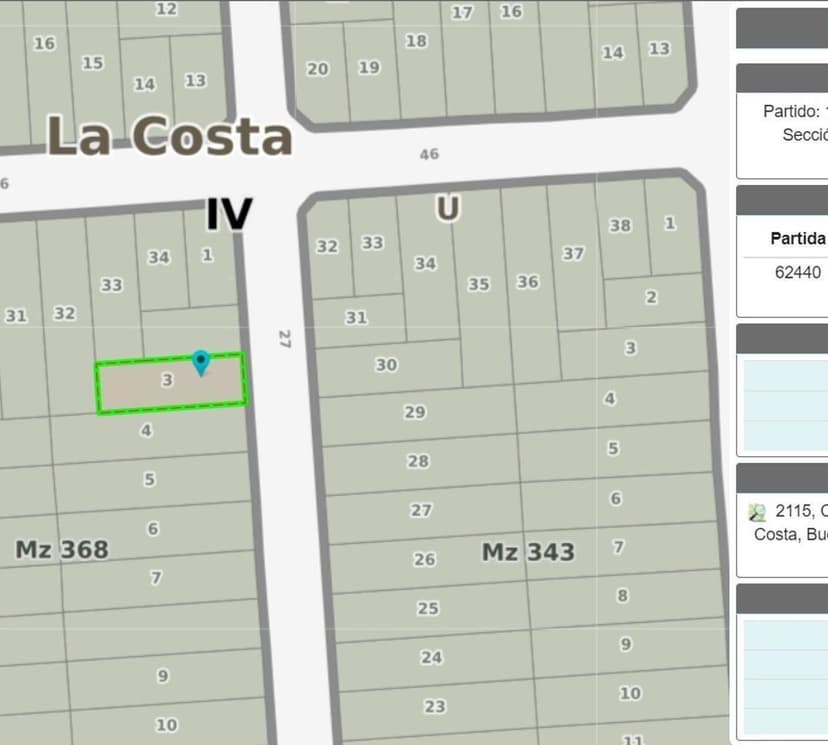
Task: Click the Mz 343 block label
Action: pos(529,551)
